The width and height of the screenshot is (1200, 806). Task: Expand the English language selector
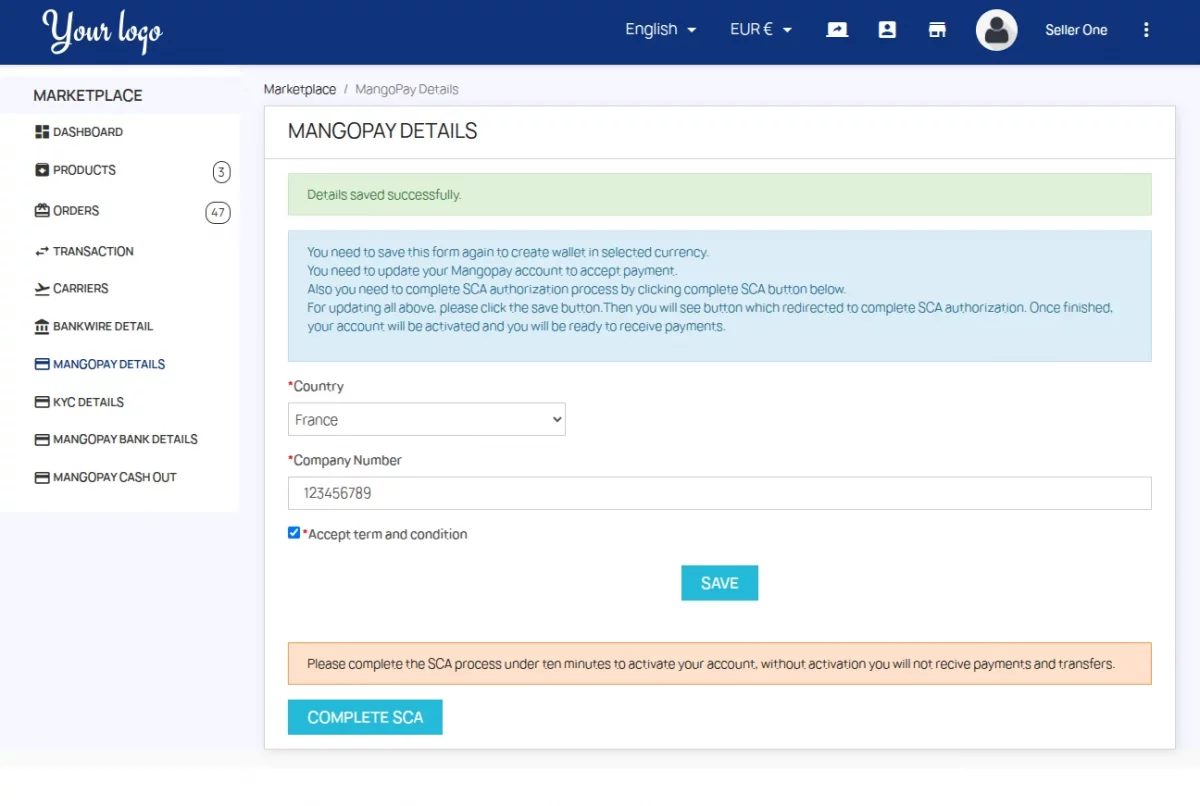(x=659, y=29)
